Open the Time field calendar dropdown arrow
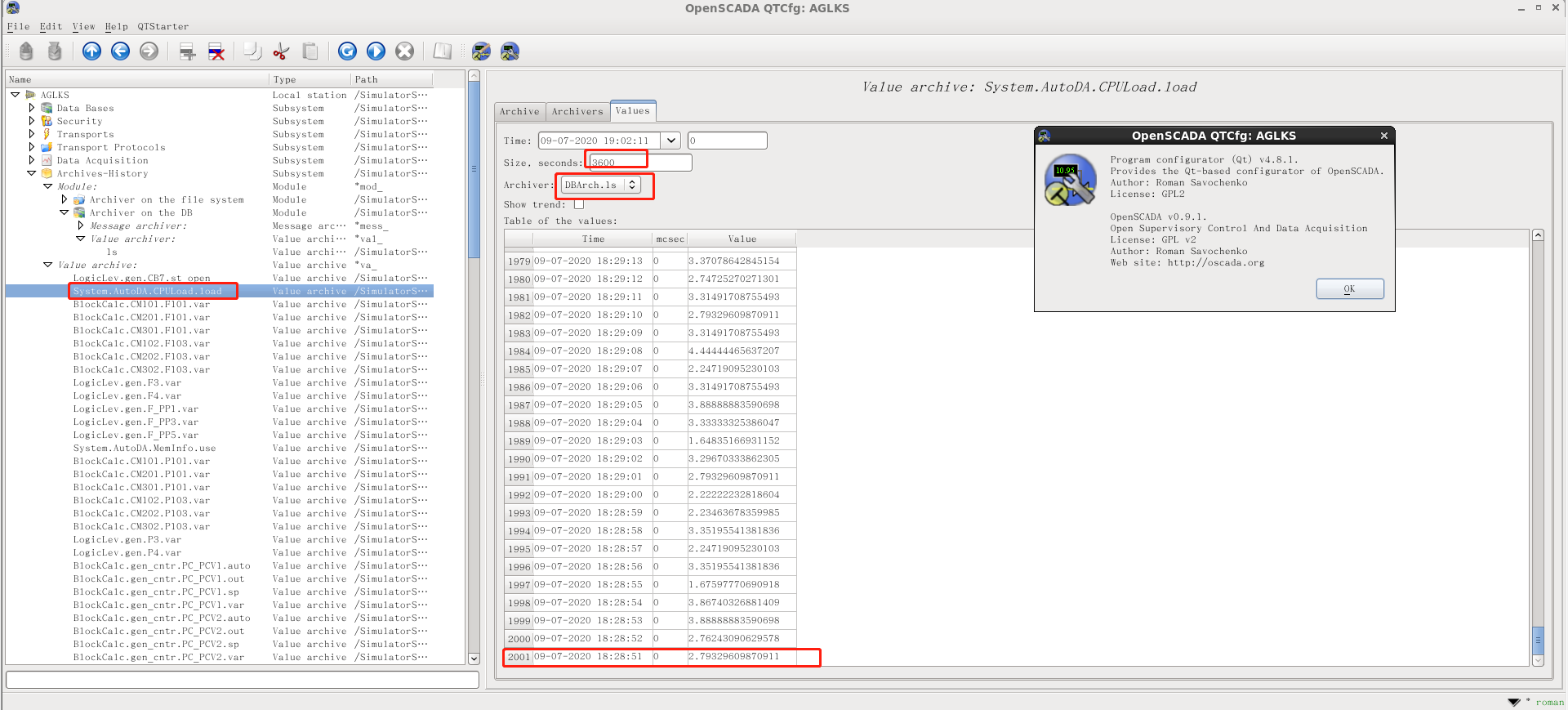Screen dimensions: 1568x710 pyautogui.click(x=670, y=141)
